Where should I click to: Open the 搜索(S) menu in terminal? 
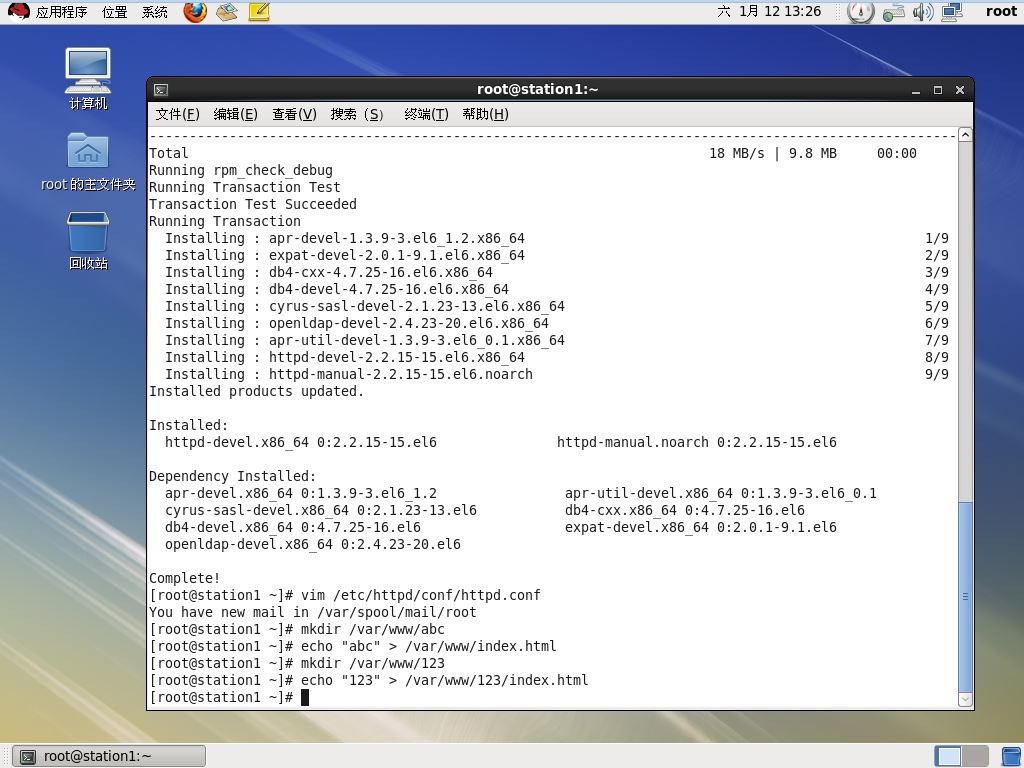(357, 114)
